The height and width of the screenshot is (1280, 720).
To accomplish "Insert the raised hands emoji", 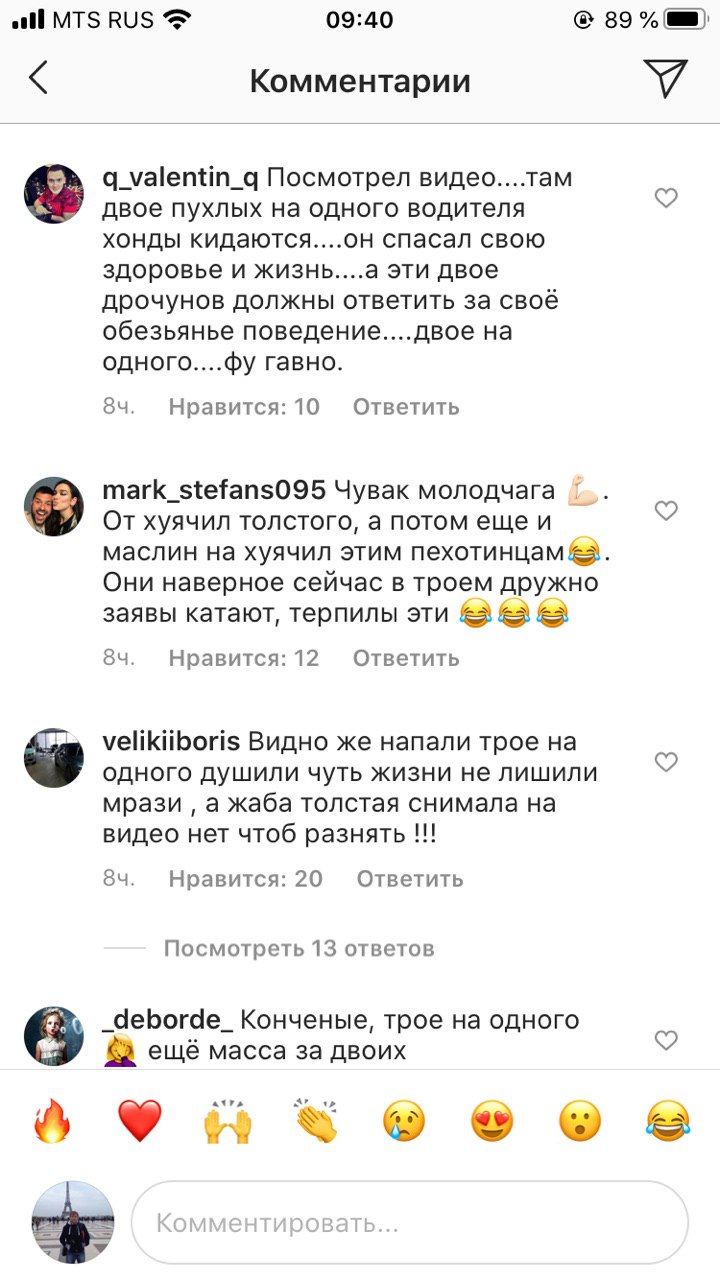I will click(228, 1121).
